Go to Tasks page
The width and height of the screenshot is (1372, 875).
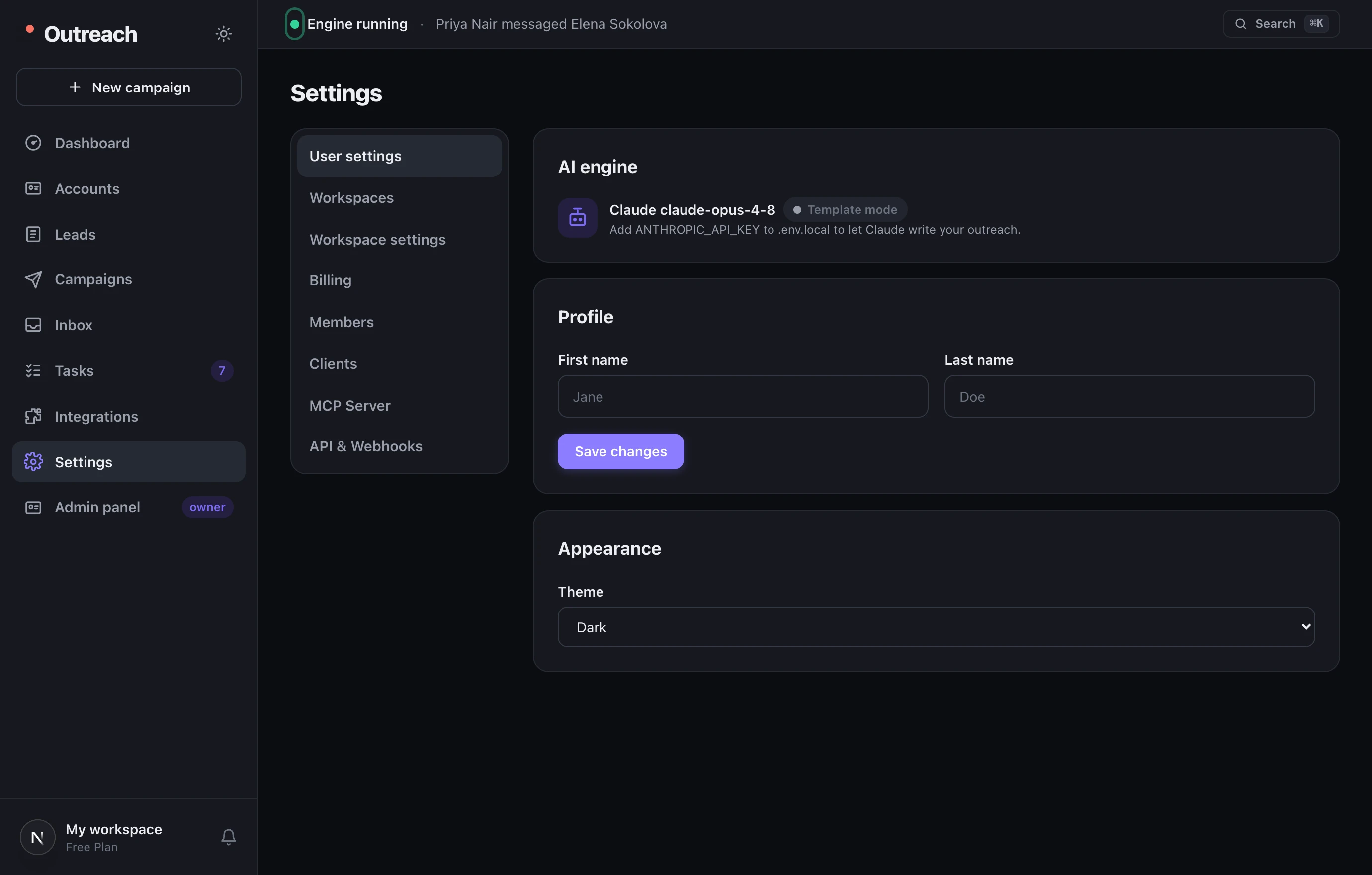(x=129, y=371)
